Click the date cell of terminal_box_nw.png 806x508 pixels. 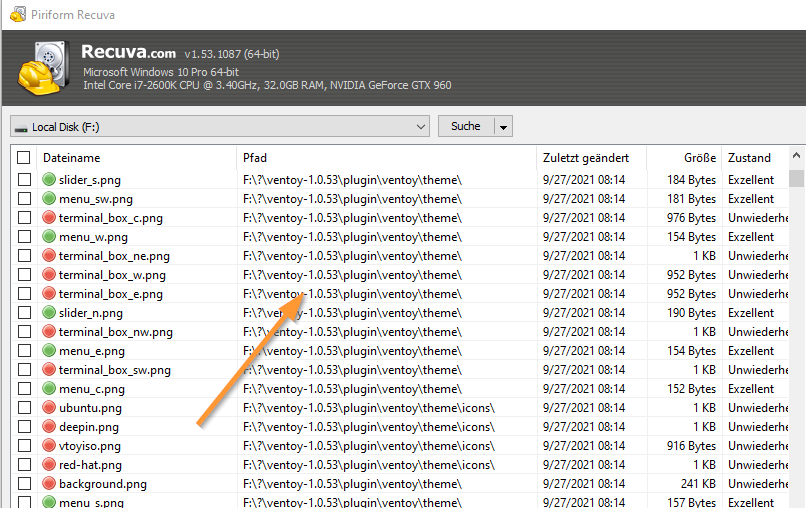point(584,332)
